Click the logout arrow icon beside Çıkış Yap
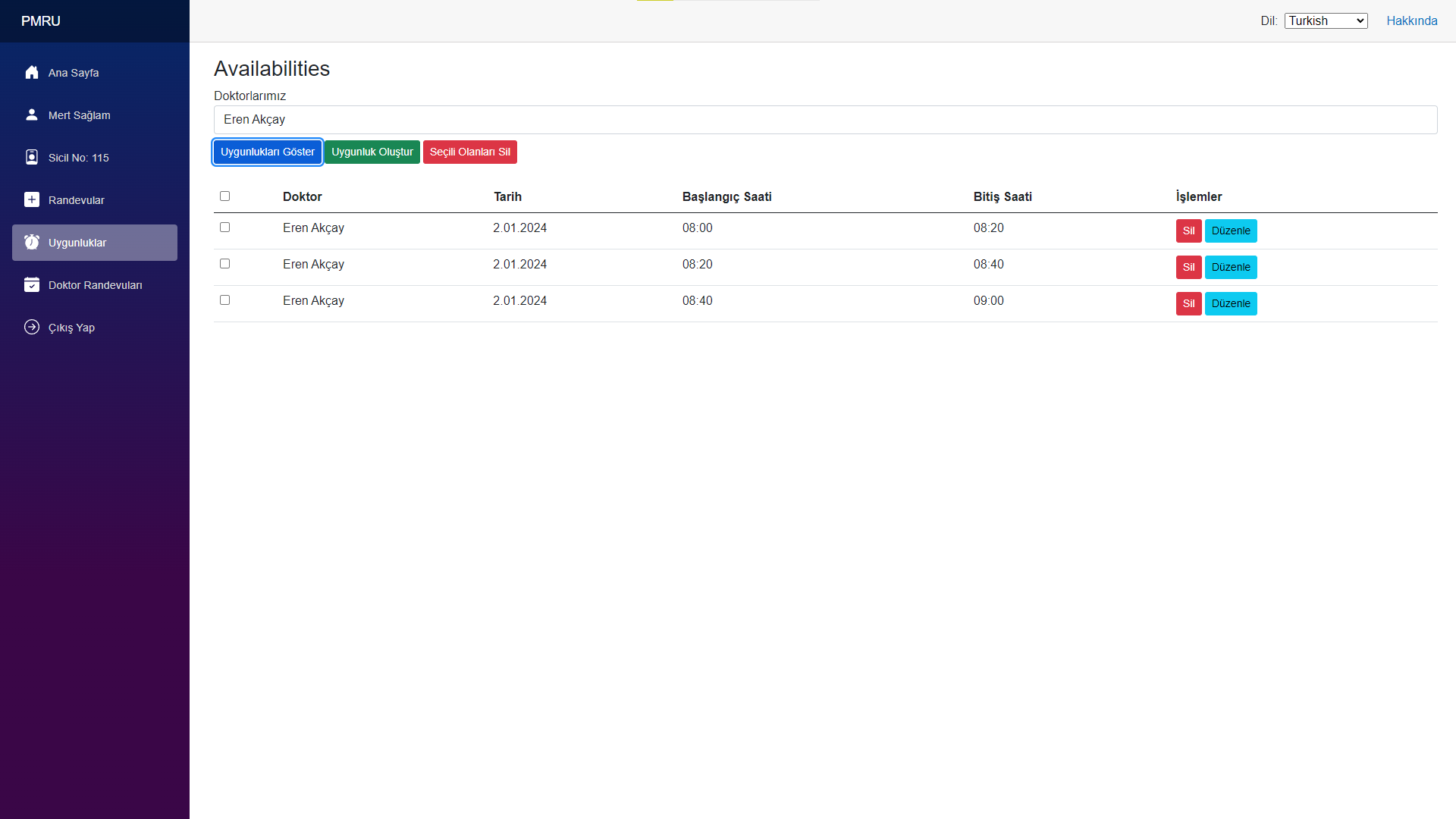The height and width of the screenshot is (819, 1456). [x=32, y=328]
